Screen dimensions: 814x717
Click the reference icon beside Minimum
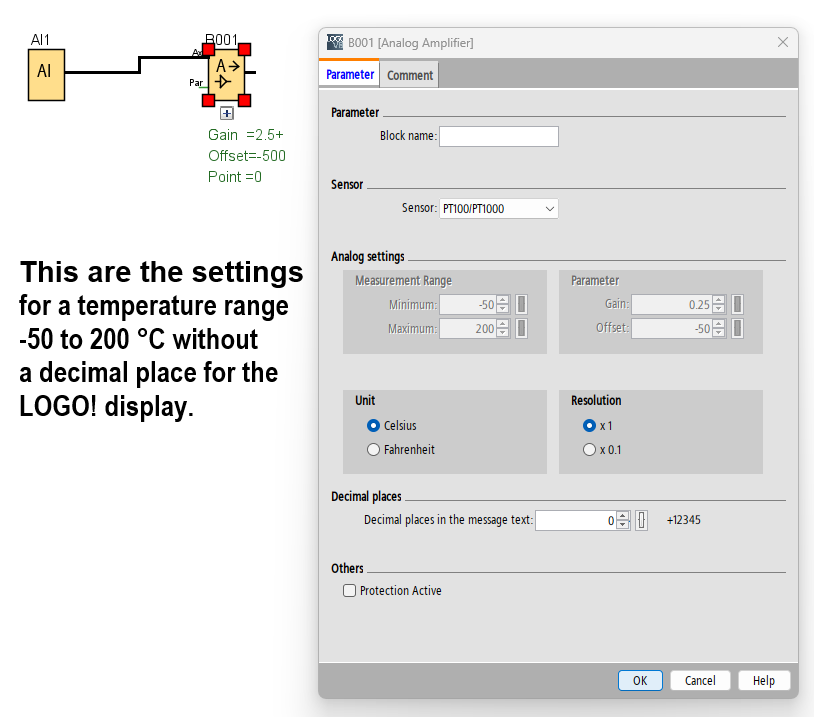tap(521, 304)
